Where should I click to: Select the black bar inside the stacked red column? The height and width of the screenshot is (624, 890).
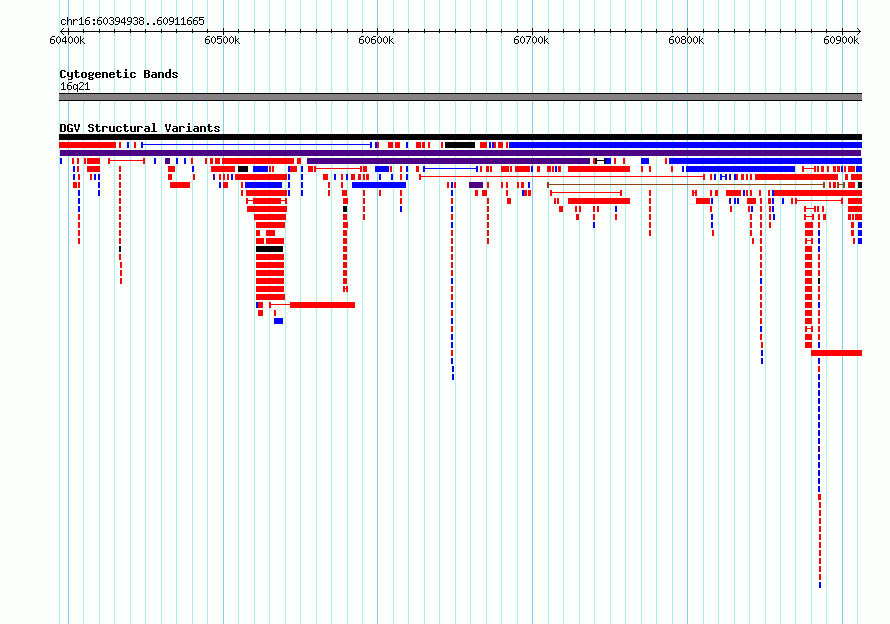(x=270, y=249)
